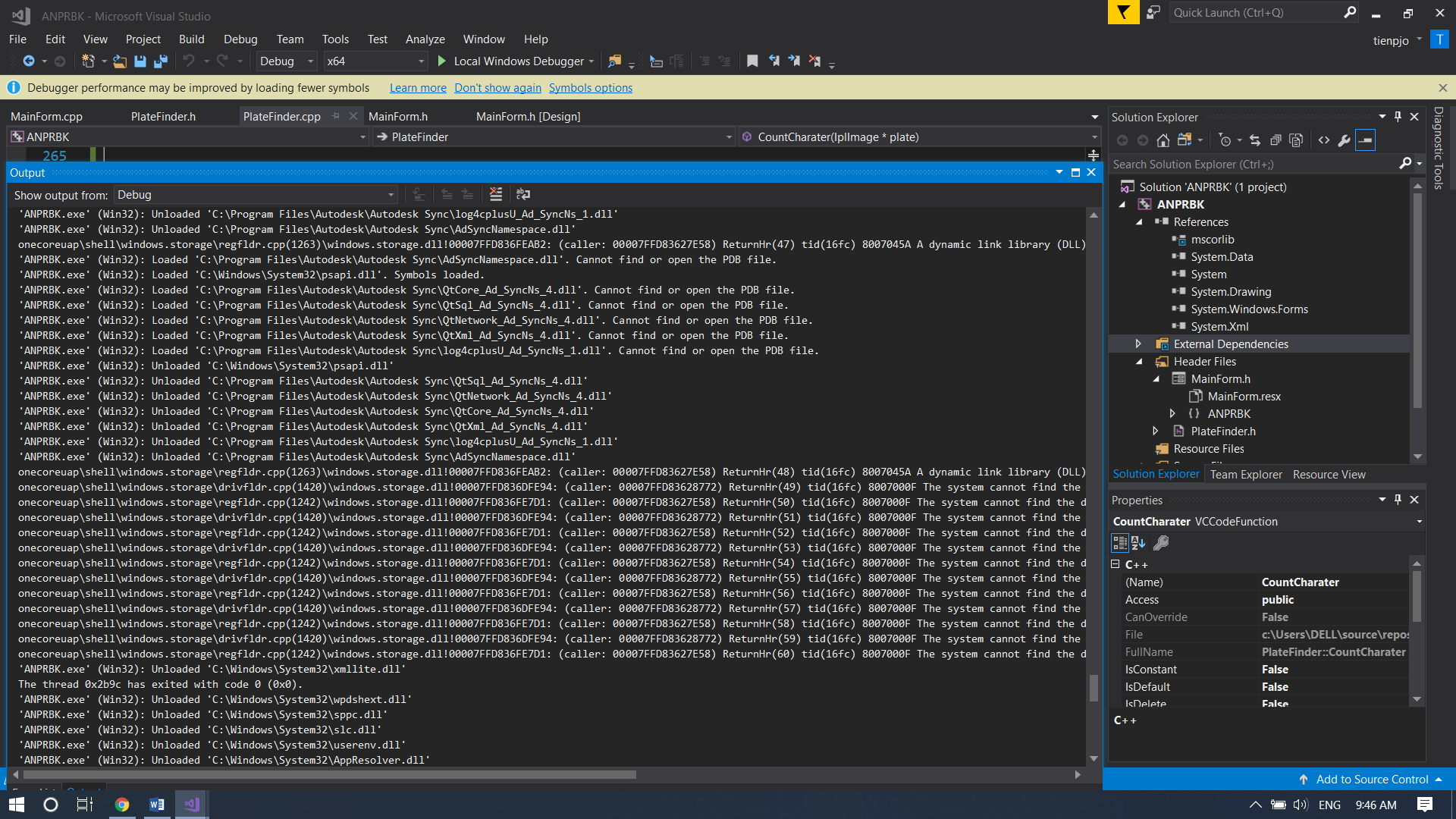The image size is (1456, 819).
Task: Click the Search Solution Explorer field
Action: click(1254, 165)
